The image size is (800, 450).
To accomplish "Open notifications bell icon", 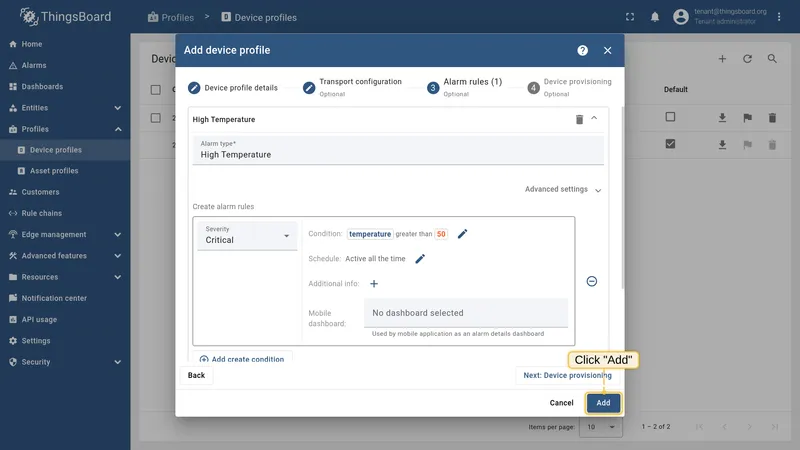I will click(x=655, y=17).
